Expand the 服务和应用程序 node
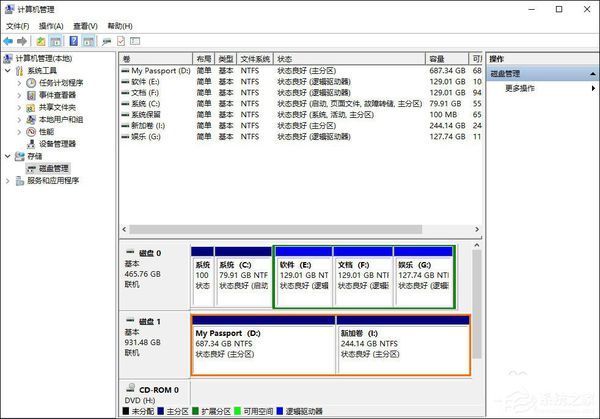 (x=8, y=181)
